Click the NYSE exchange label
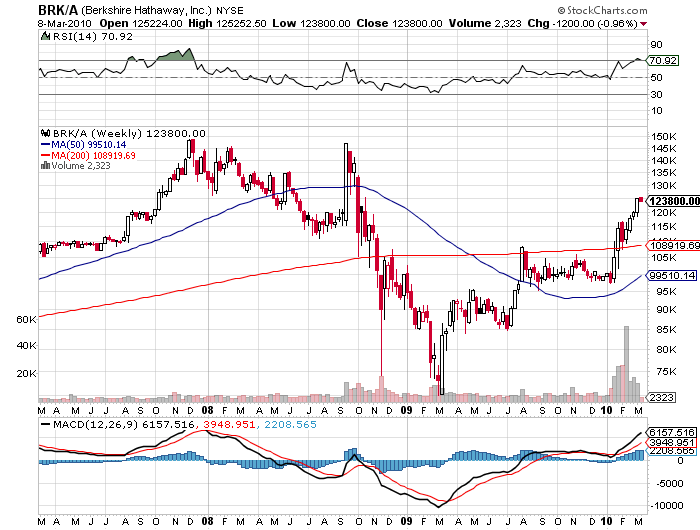The width and height of the screenshot is (700, 530). [x=230, y=10]
